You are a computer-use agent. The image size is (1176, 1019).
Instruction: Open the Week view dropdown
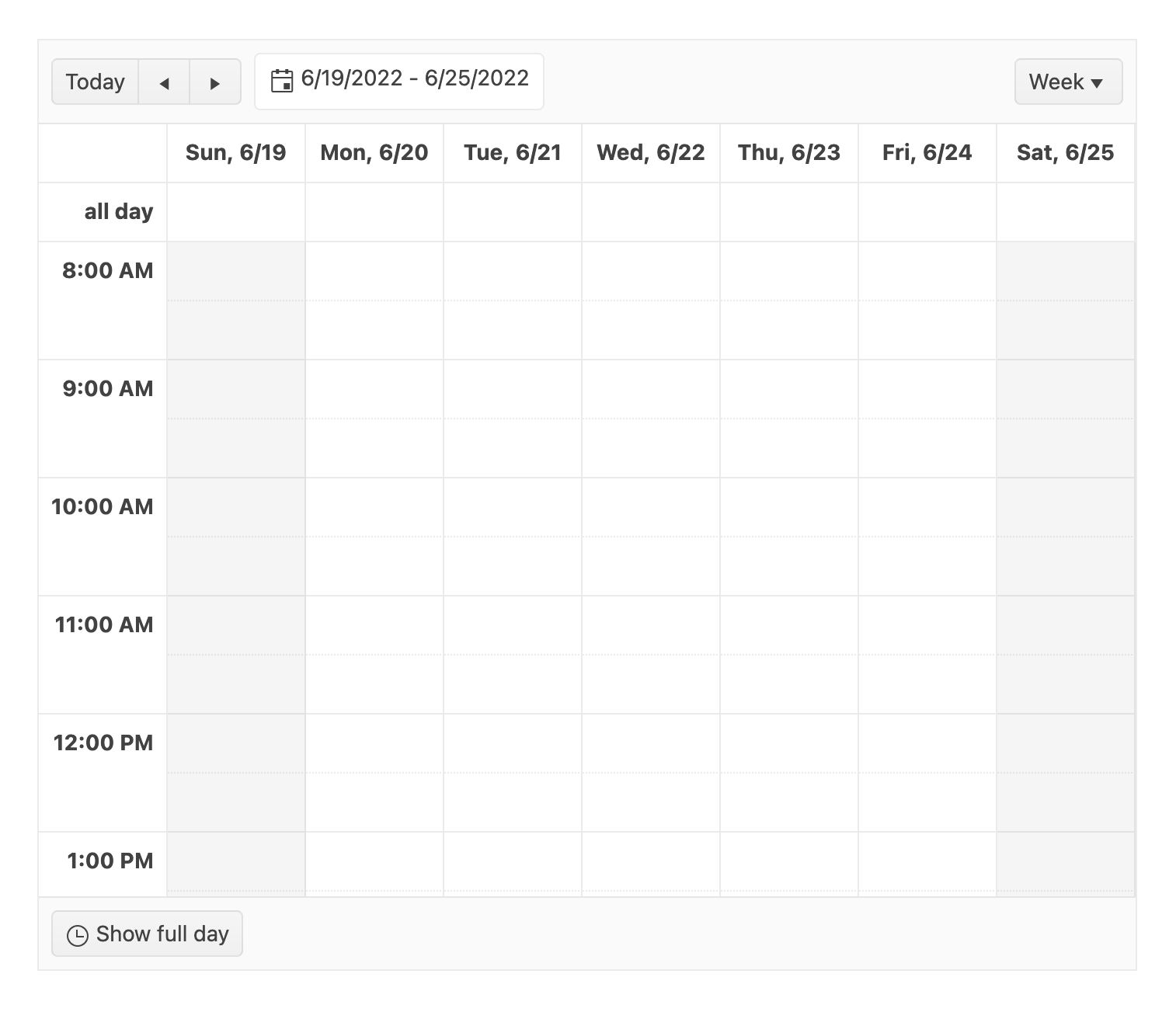(1068, 82)
